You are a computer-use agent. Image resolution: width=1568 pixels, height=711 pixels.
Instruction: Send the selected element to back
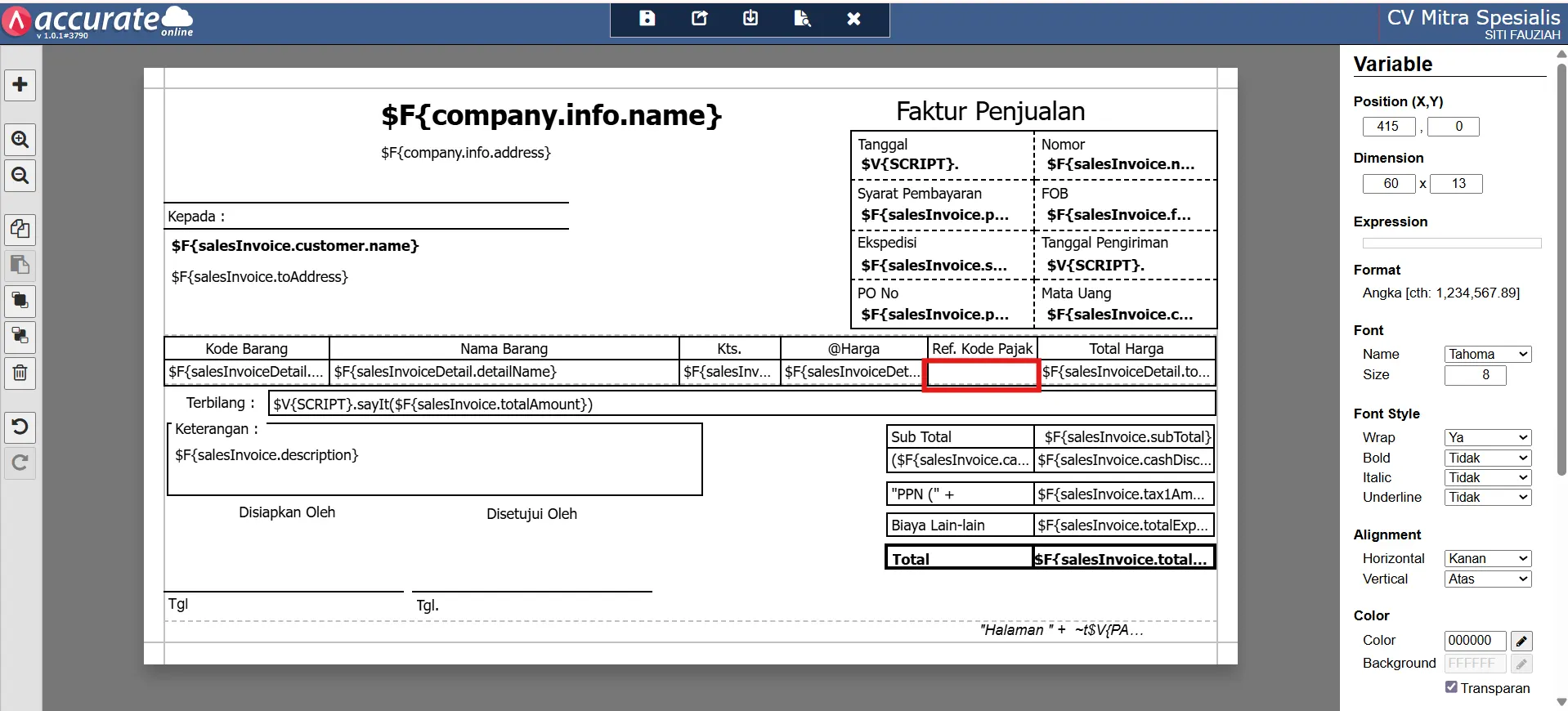(x=20, y=337)
